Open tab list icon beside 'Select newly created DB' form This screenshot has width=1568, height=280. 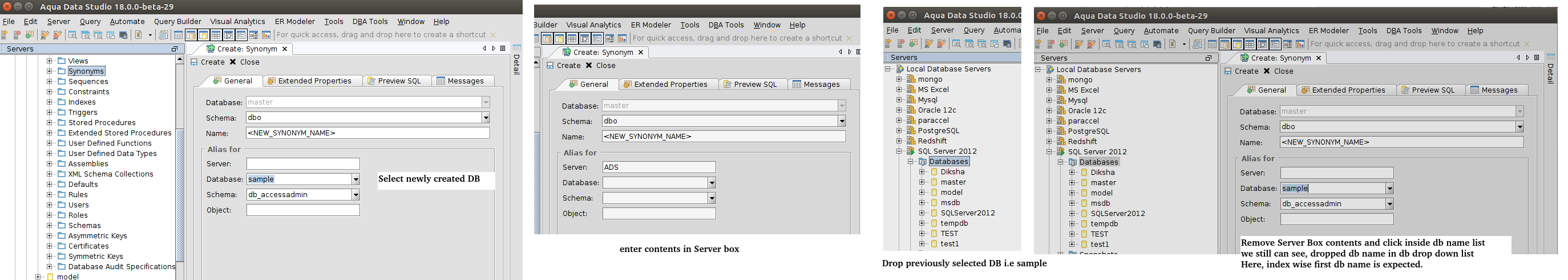click(503, 48)
